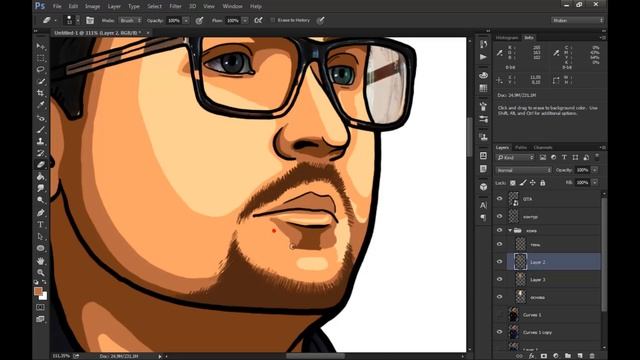640x360 pixels.
Task: Switch to the Histogram tab
Action: coord(507,38)
